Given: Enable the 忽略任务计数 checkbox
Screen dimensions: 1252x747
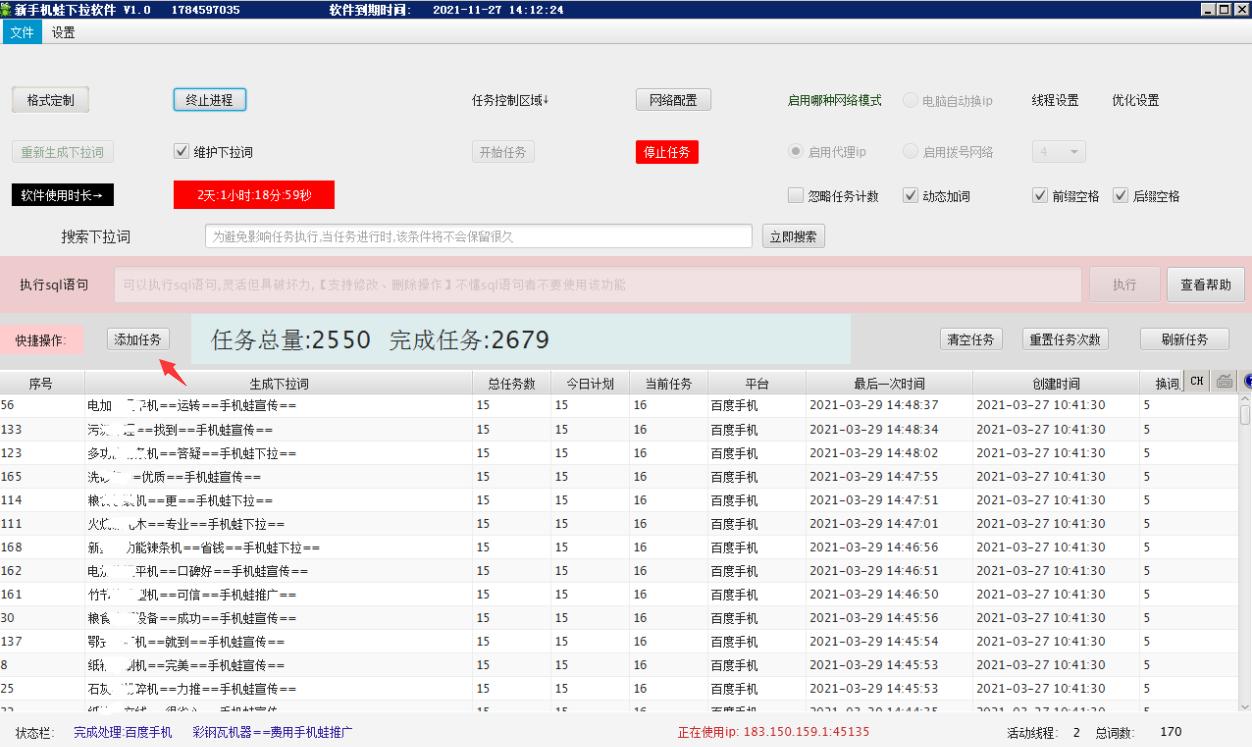Looking at the screenshot, I should 794,196.
